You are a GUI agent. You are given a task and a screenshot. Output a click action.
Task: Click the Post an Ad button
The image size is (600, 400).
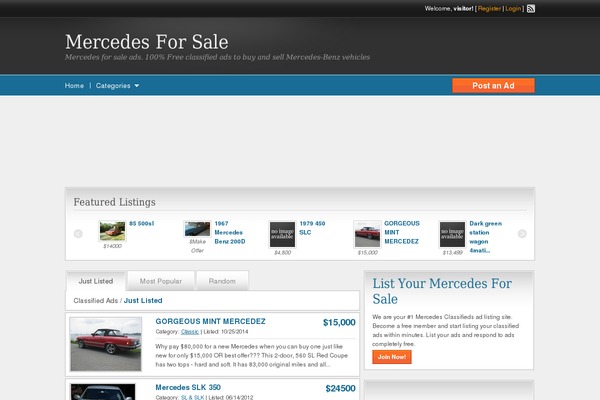pos(493,86)
